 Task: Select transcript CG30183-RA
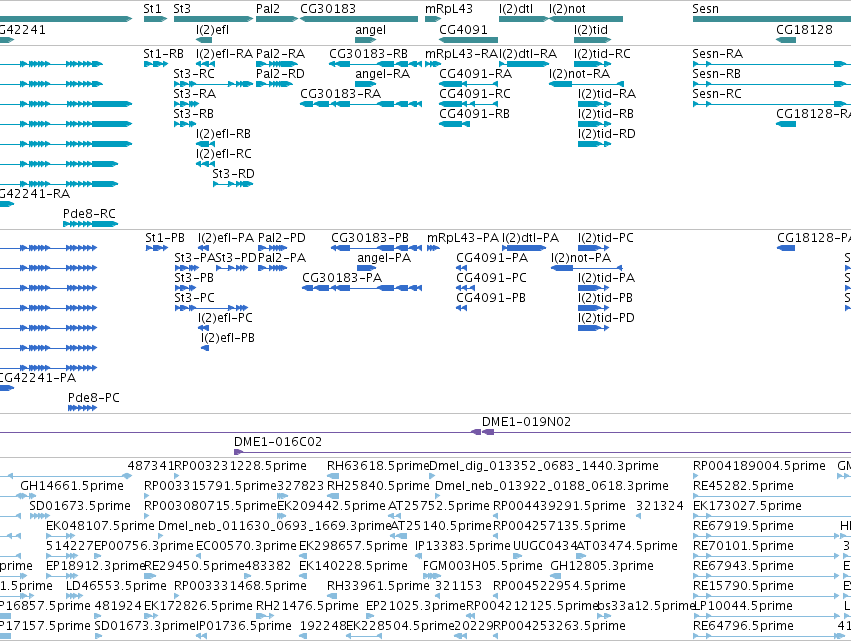point(361,104)
